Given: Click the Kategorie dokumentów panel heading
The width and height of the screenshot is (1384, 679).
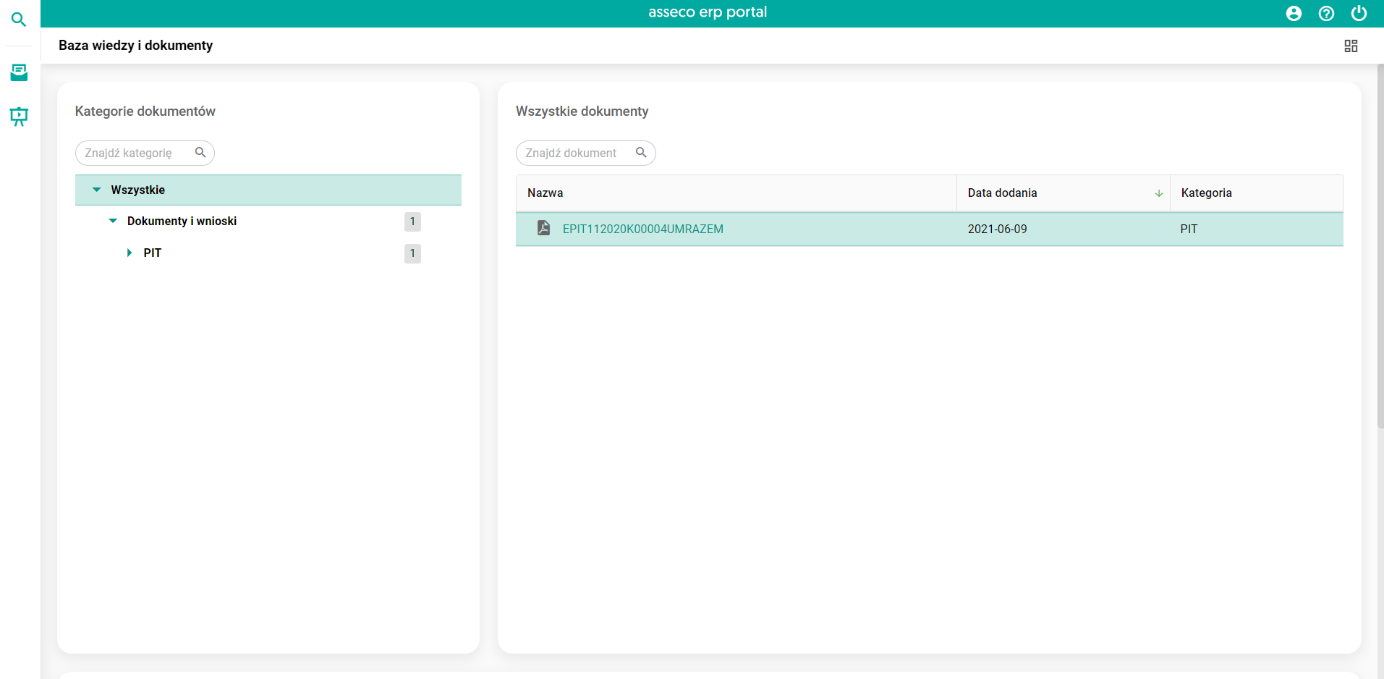Looking at the screenshot, I should tap(145, 111).
